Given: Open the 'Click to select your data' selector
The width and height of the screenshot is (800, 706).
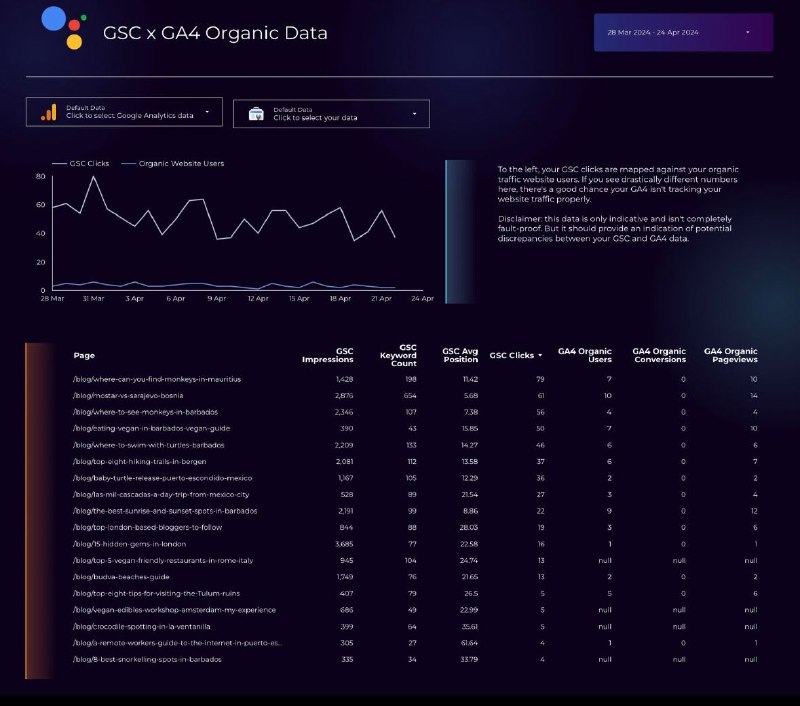Looking at the screenshot, I should pyautogui.click(x=331, y=113).
